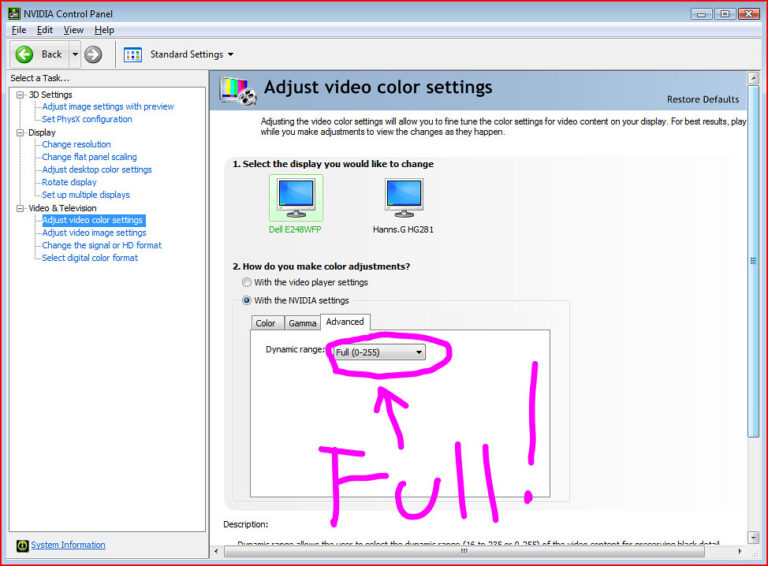Open the Back history dropdown arrow

[75, 54]
